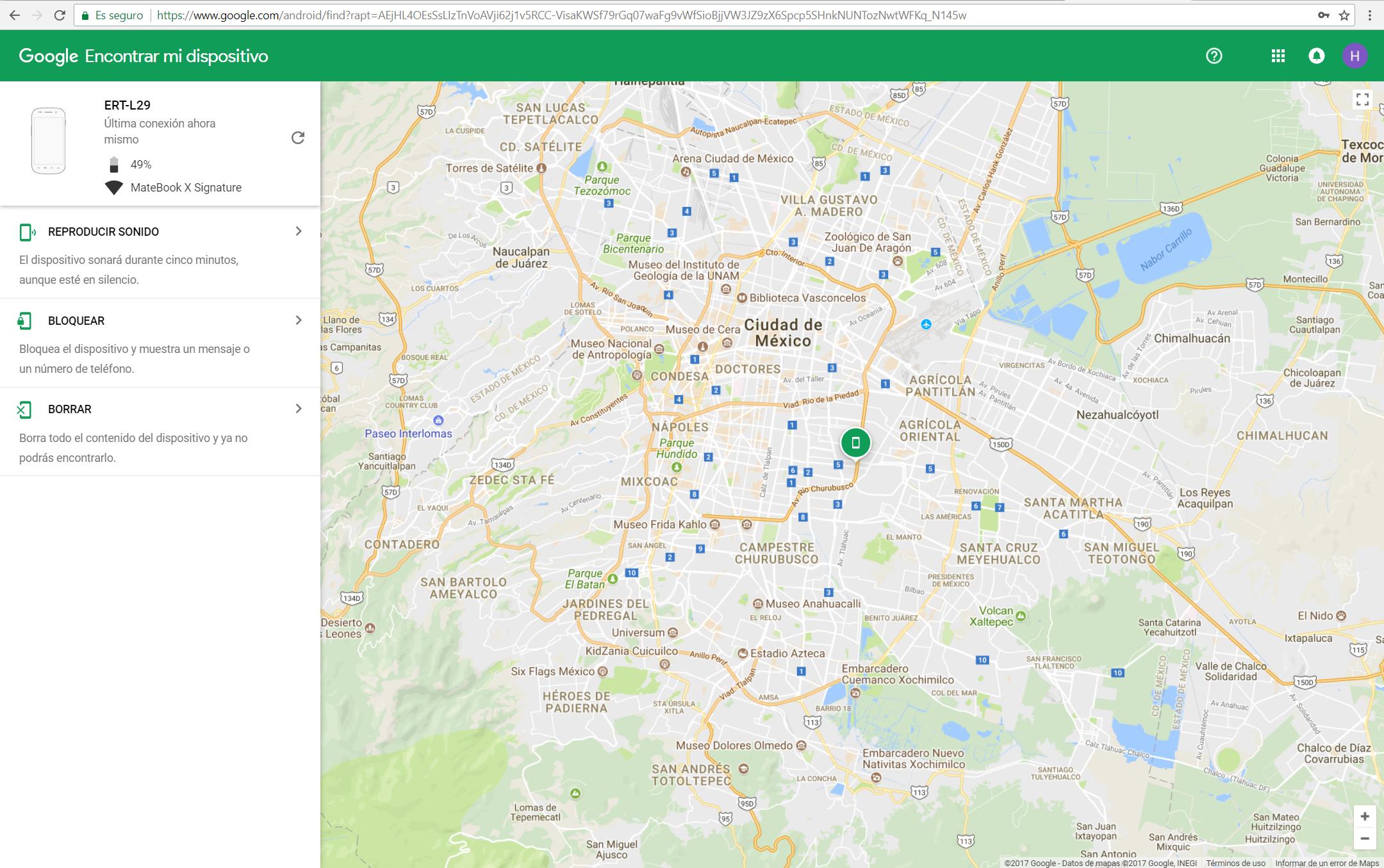Click the green device location marker

[x=855, y=443]
